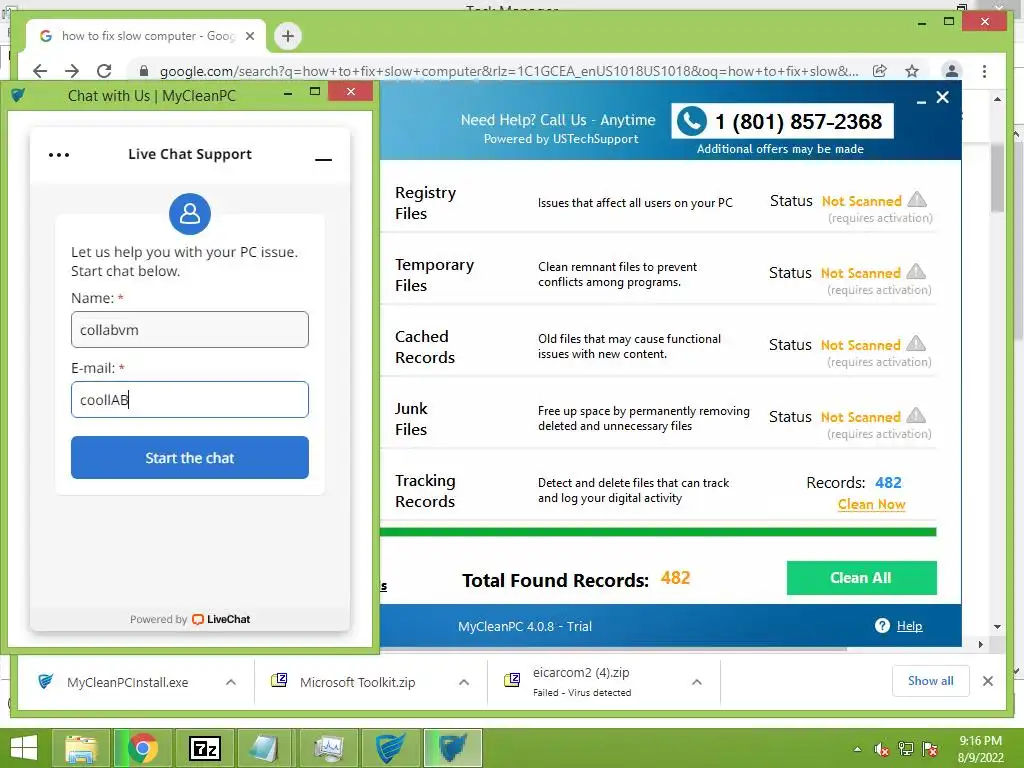
Task: Click Powered by USTechSupport text
Action: [561, 138]
